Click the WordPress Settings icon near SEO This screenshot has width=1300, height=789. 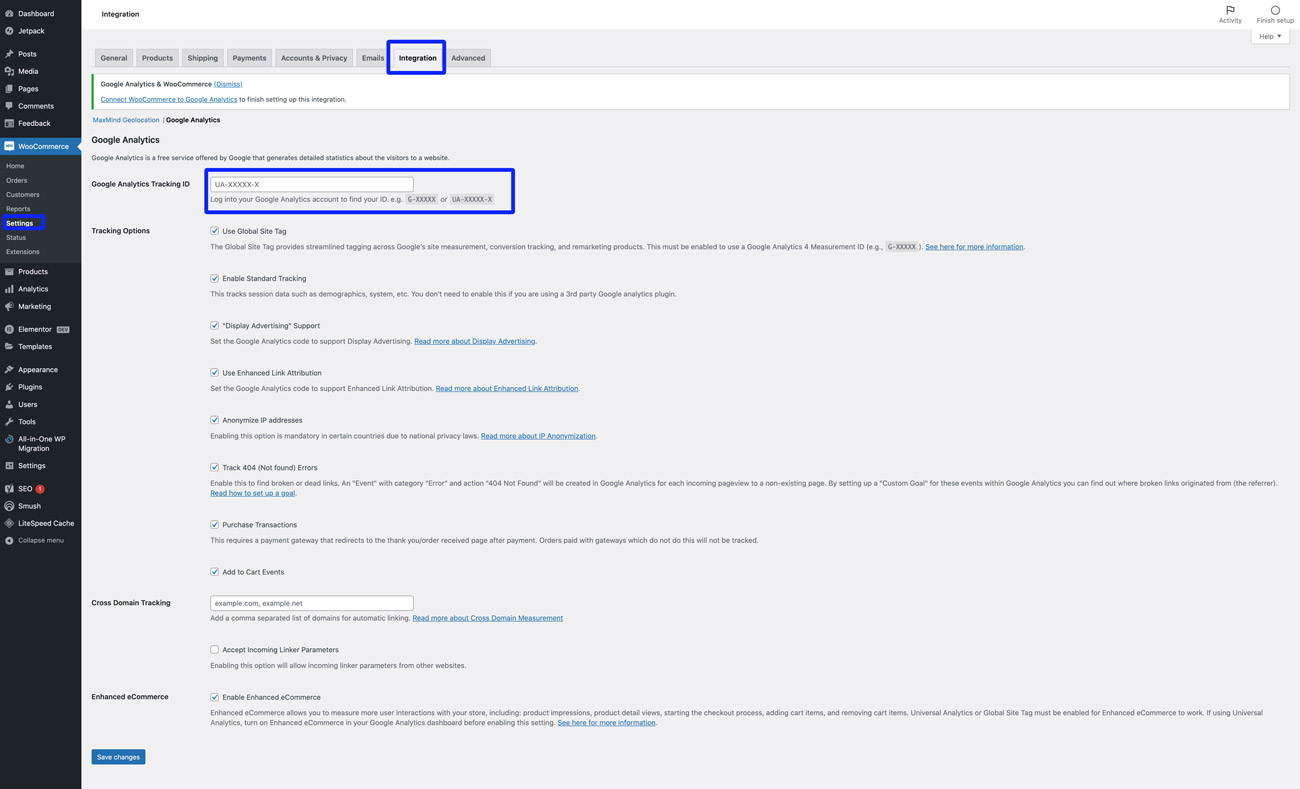(9, 466)
